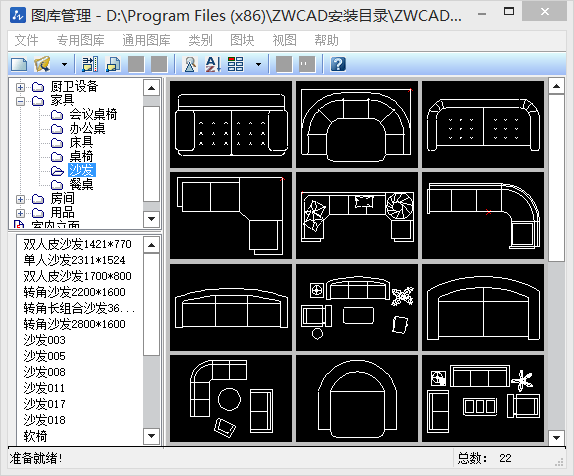Open the 专用图库 menu
574x476 pixels.
pos(81,40)
